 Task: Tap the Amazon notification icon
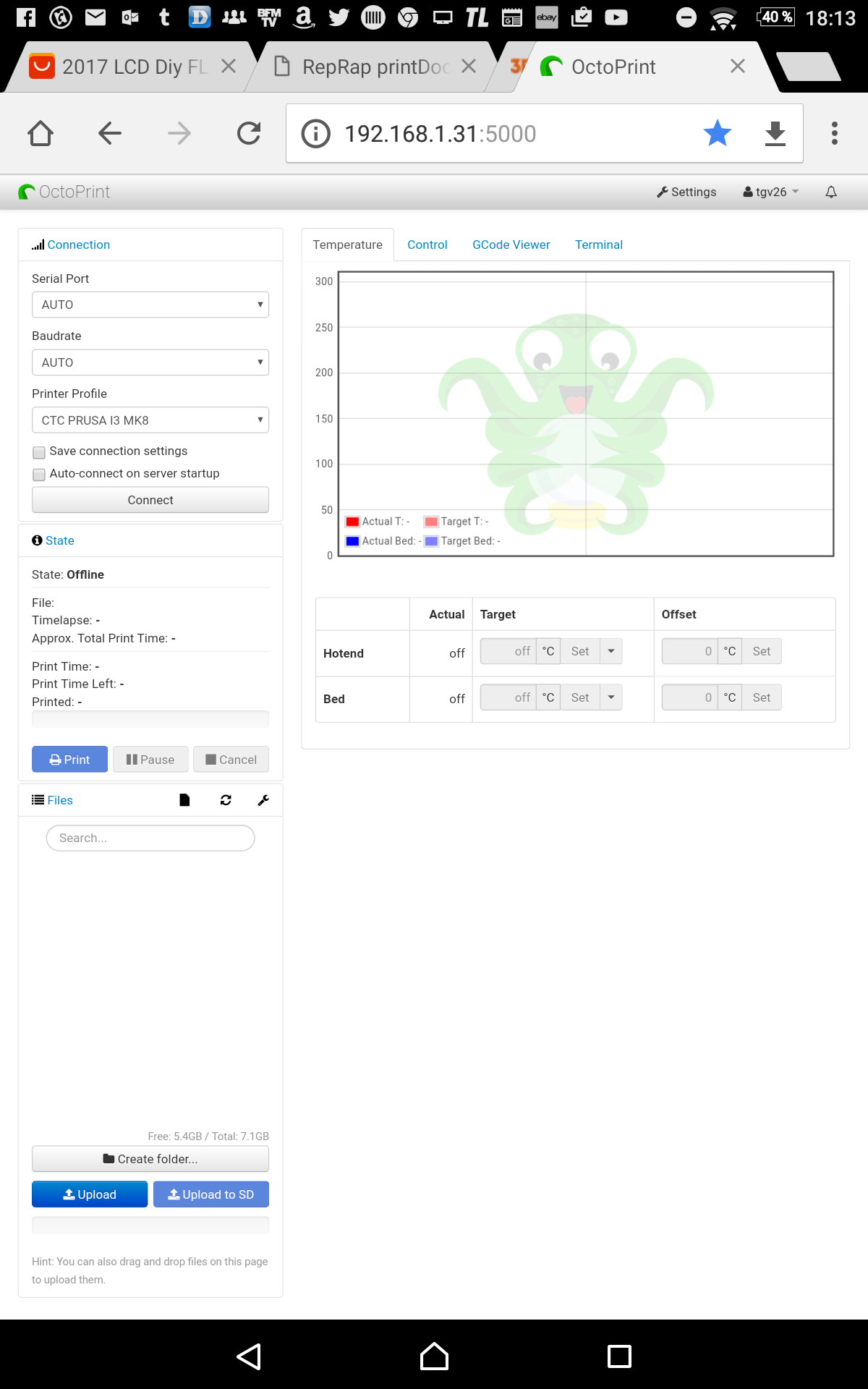[x=304, y=17]
